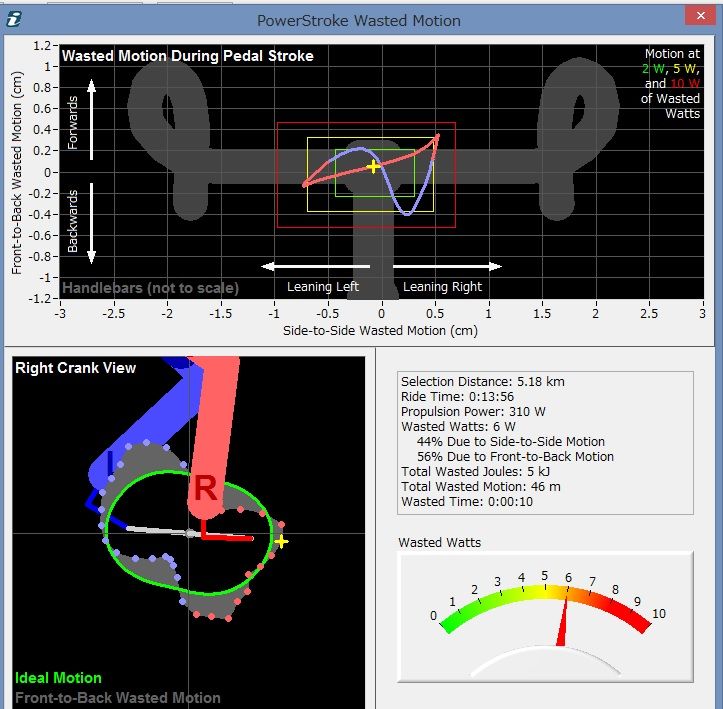The image size is (723, 709).
Task: Click the crank center pivot point
Action: [189, 533]
